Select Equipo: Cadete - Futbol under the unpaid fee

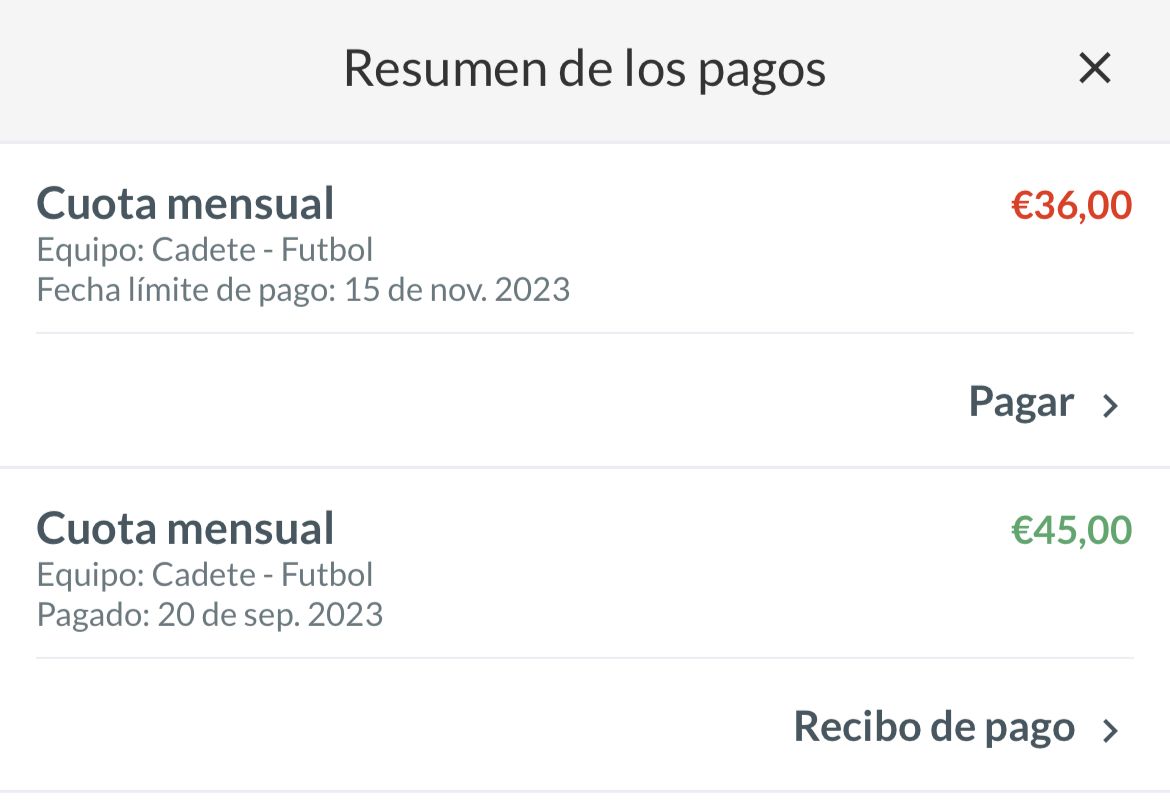coord(205,250)
